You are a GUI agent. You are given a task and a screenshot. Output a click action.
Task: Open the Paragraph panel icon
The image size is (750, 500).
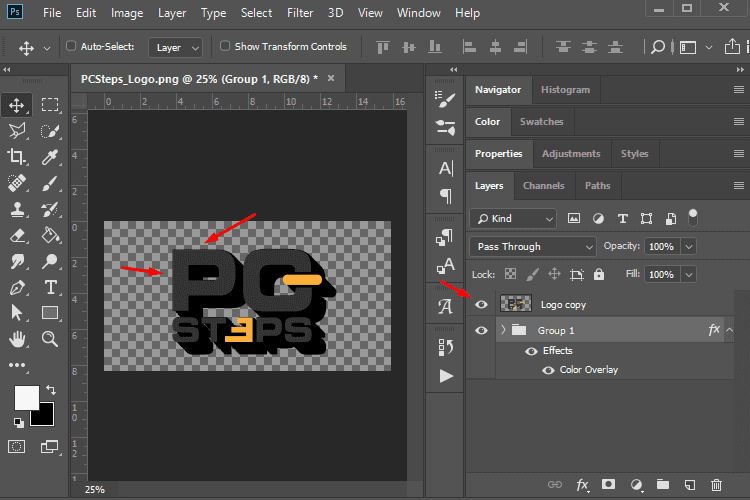[445, 196]
